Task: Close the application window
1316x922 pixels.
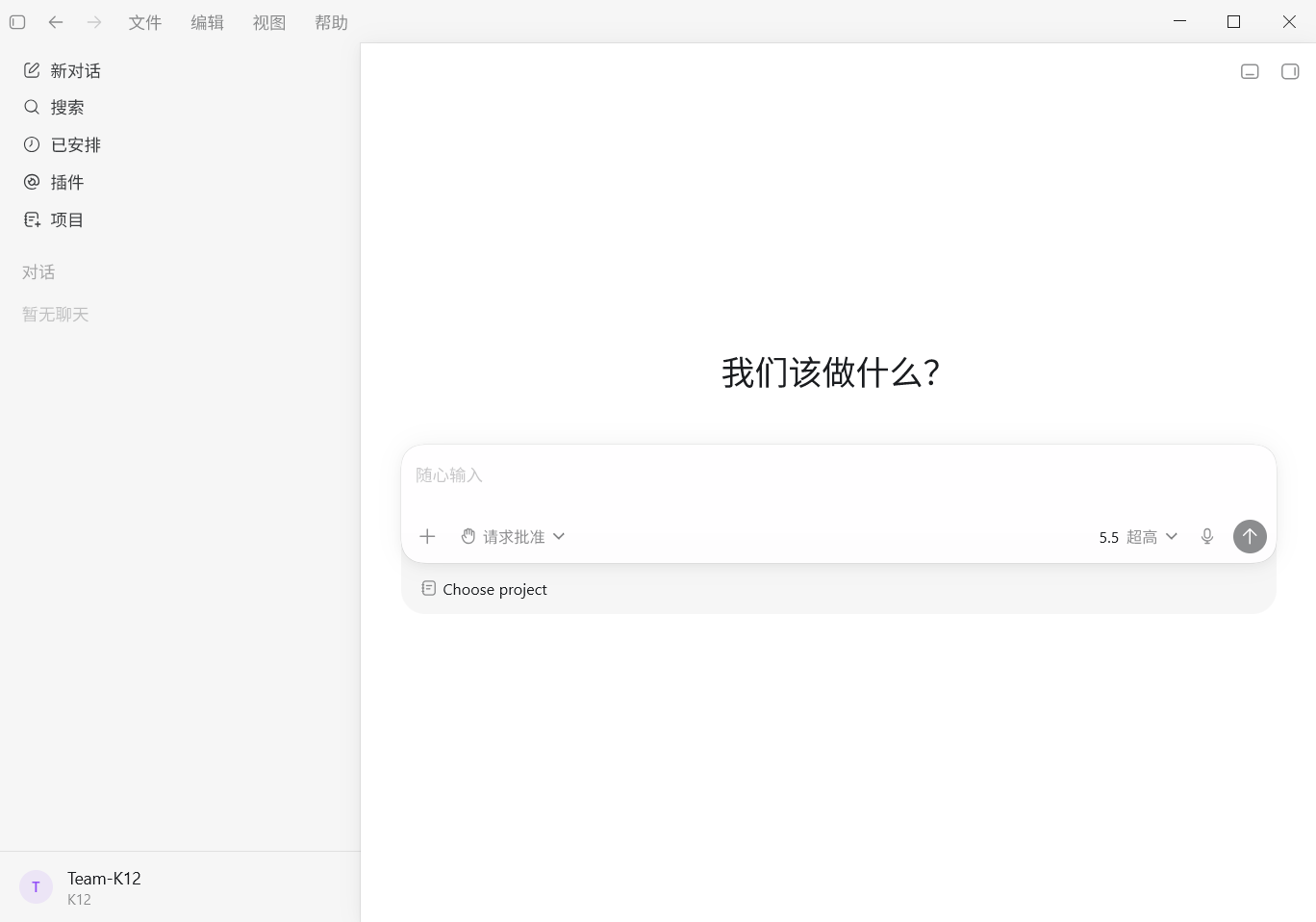Action: point(1289,21)
